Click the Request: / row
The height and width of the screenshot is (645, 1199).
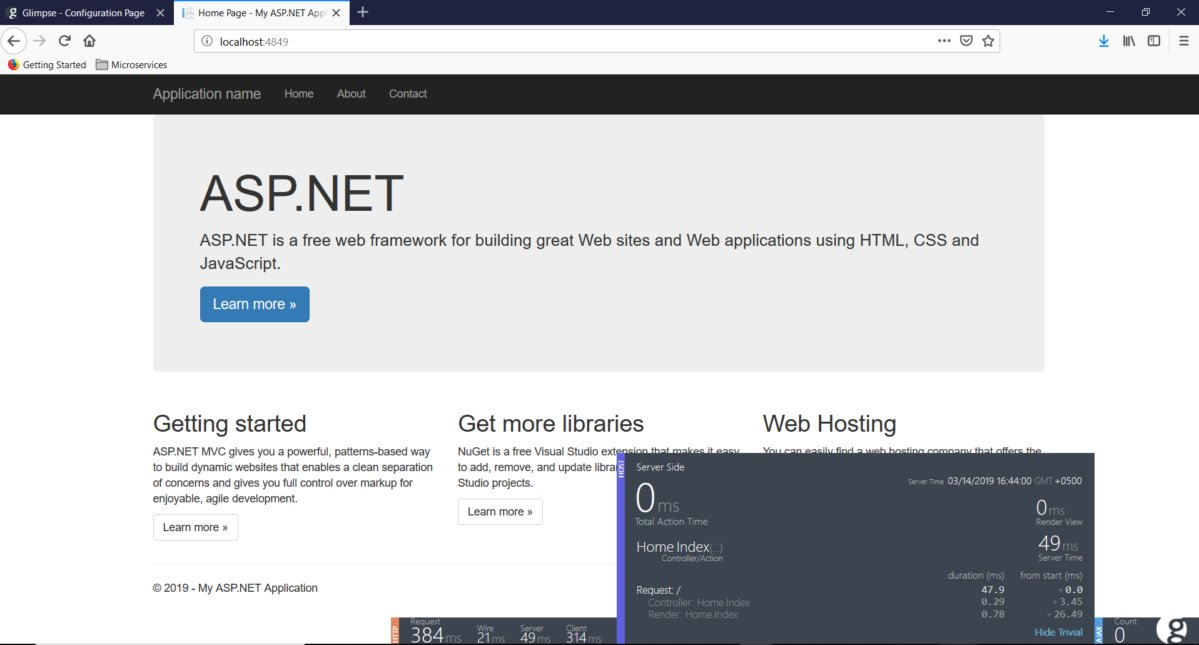tap(658, 590)
